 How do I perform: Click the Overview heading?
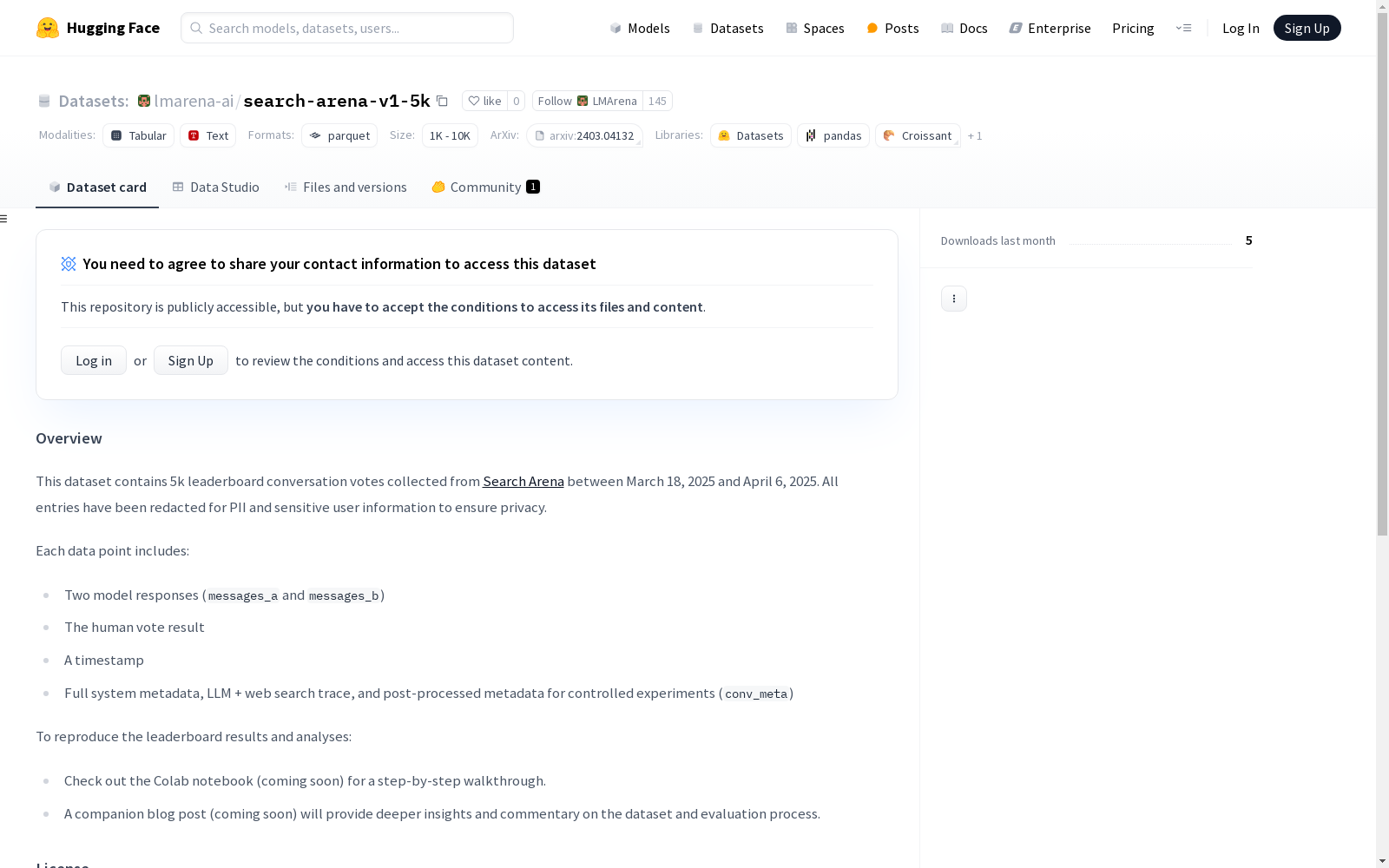(69, 438)
